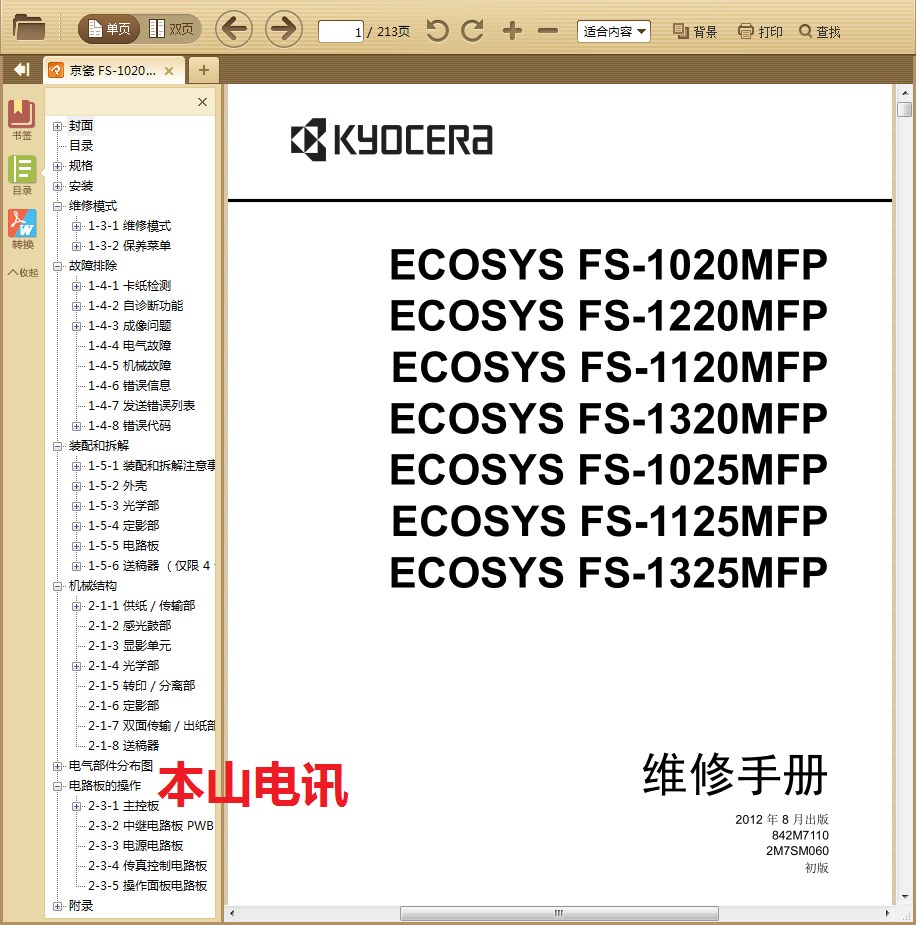Click 收起 to collapse the sidebar tools
The image size is (916, 925).
[23, 273]
